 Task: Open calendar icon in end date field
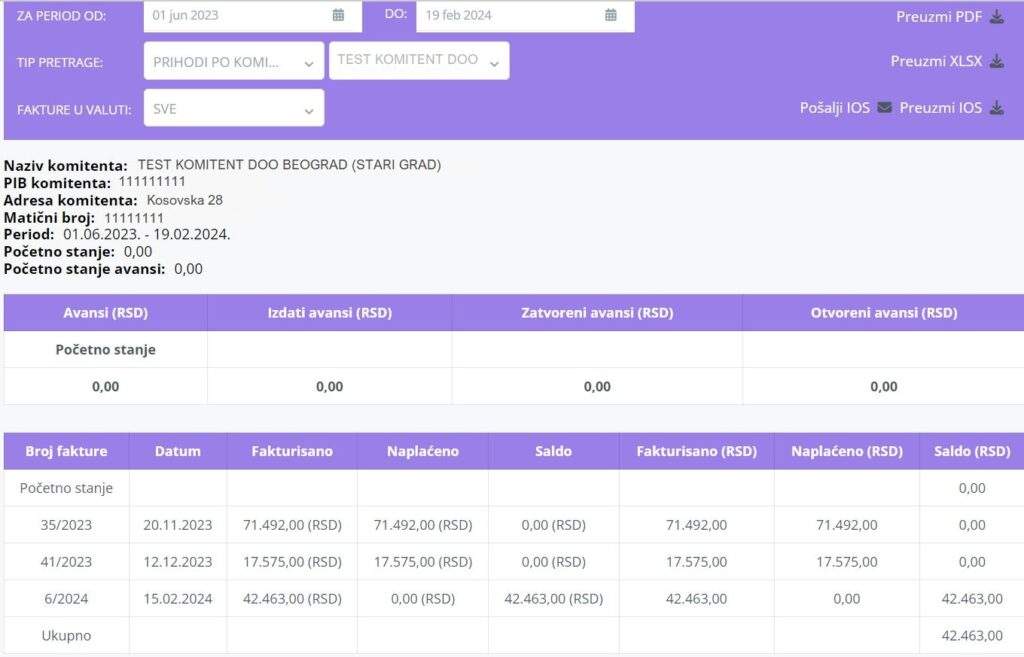[611, 15]
